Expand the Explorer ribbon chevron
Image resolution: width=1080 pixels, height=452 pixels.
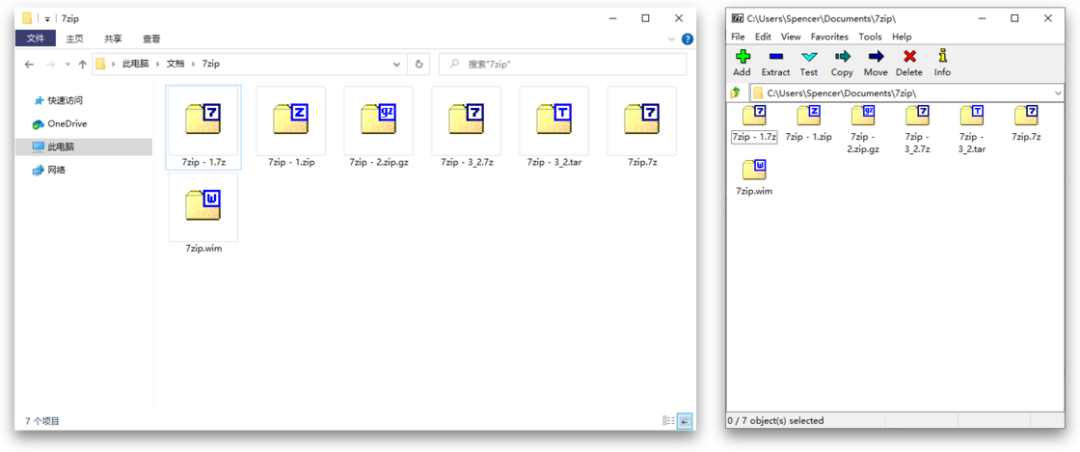coord(672,39)
